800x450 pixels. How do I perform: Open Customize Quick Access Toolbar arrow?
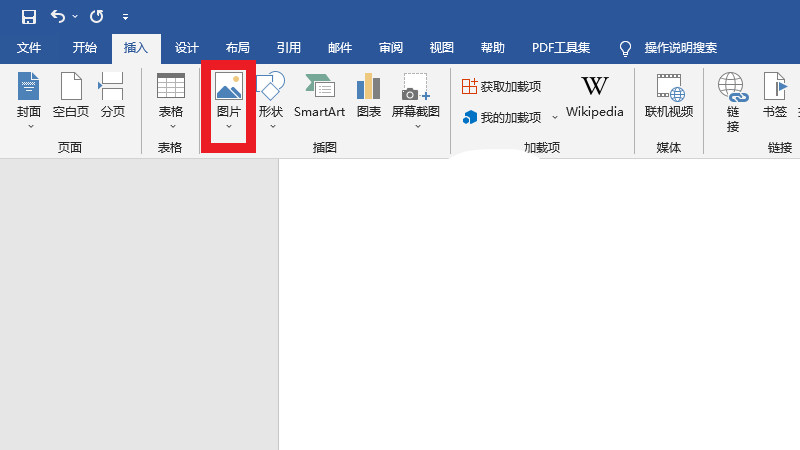pos(125,17)
